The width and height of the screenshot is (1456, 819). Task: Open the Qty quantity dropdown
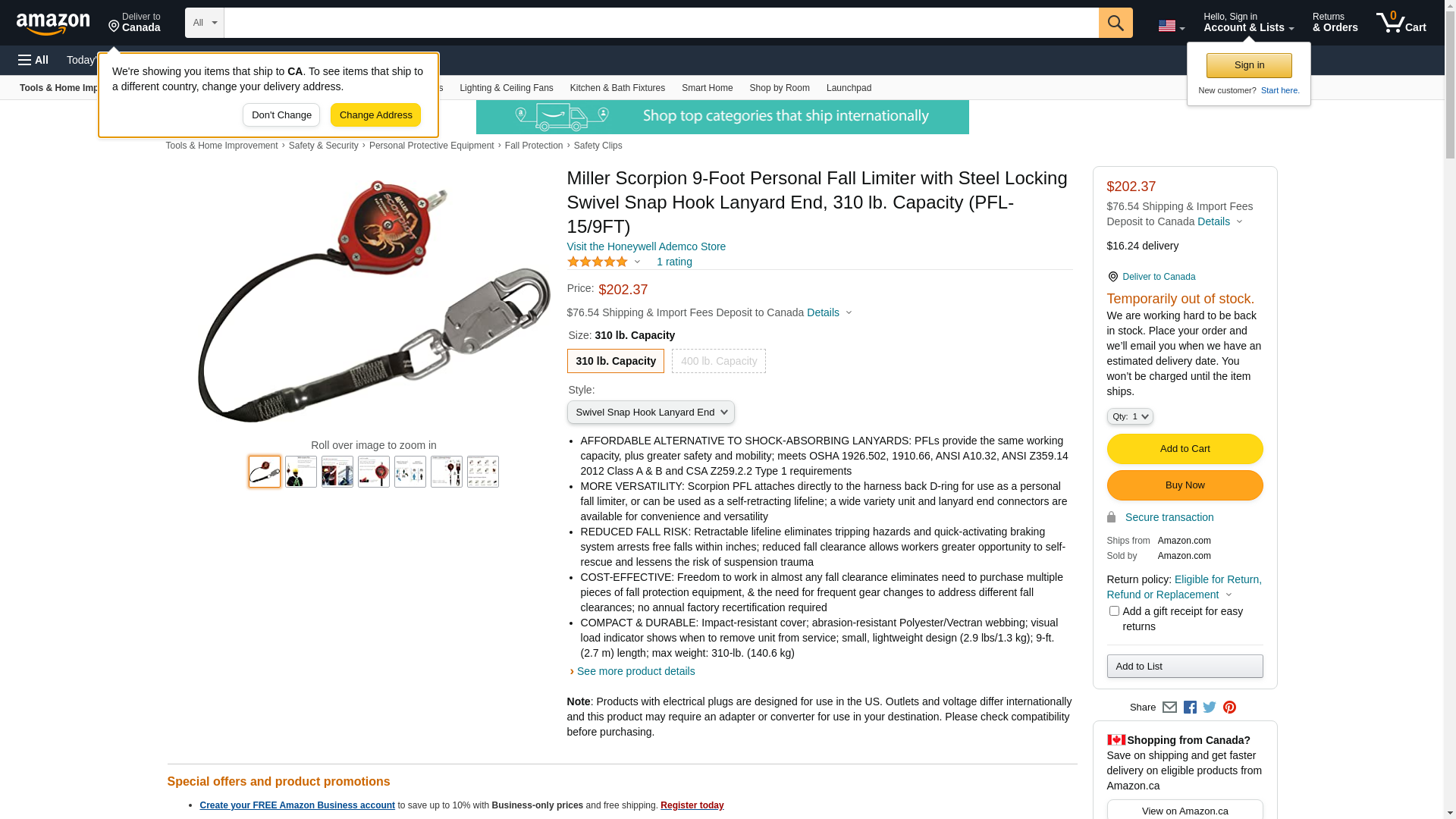click(1129, 416)
